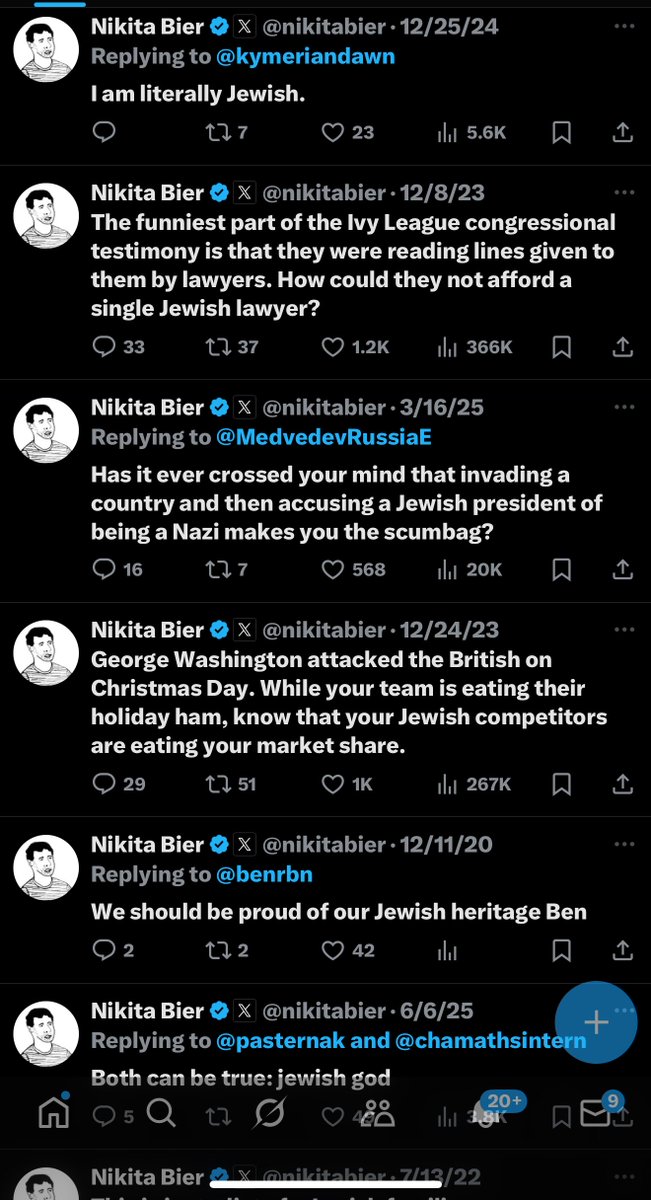Toggle bookmark on the George Washington post
651x1200 pixels.
point(562,784)
